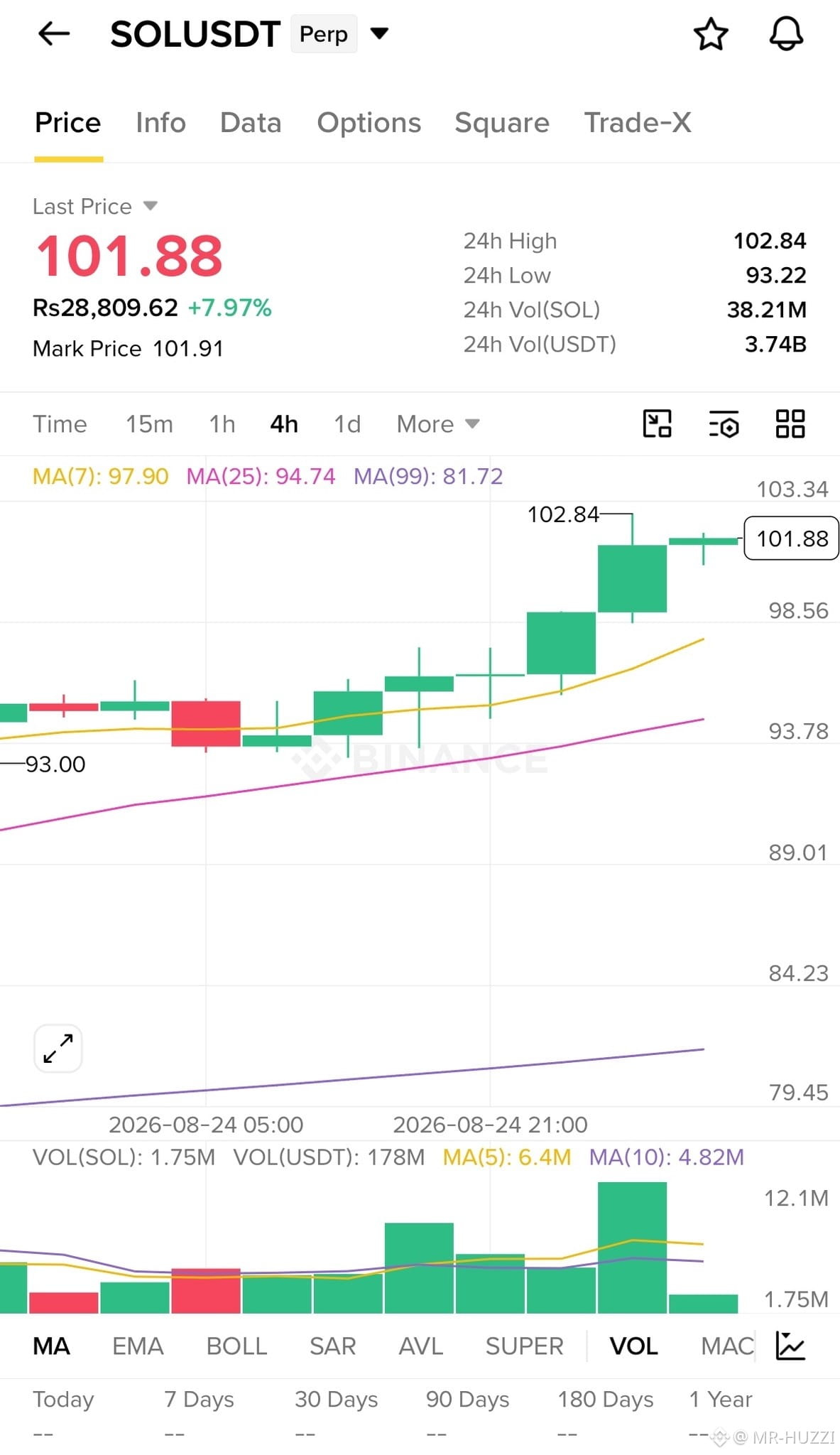This screenshot has width=840, height=1455.
Task: Select the Time chart interval
Action: pos(60,424)
